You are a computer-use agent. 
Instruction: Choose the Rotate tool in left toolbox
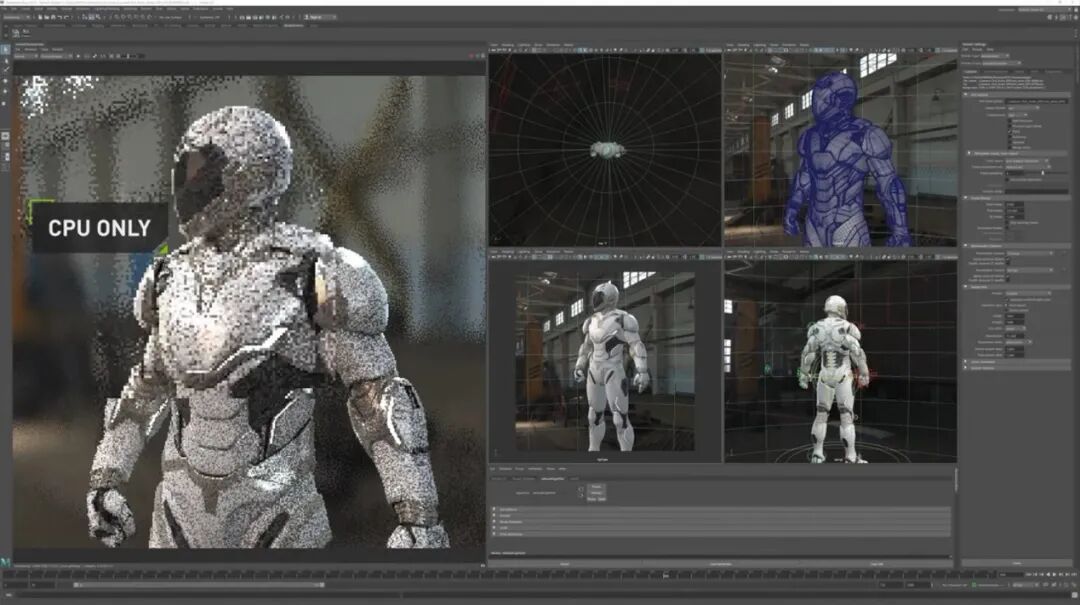pyautogui.click(x=5, y=92)
